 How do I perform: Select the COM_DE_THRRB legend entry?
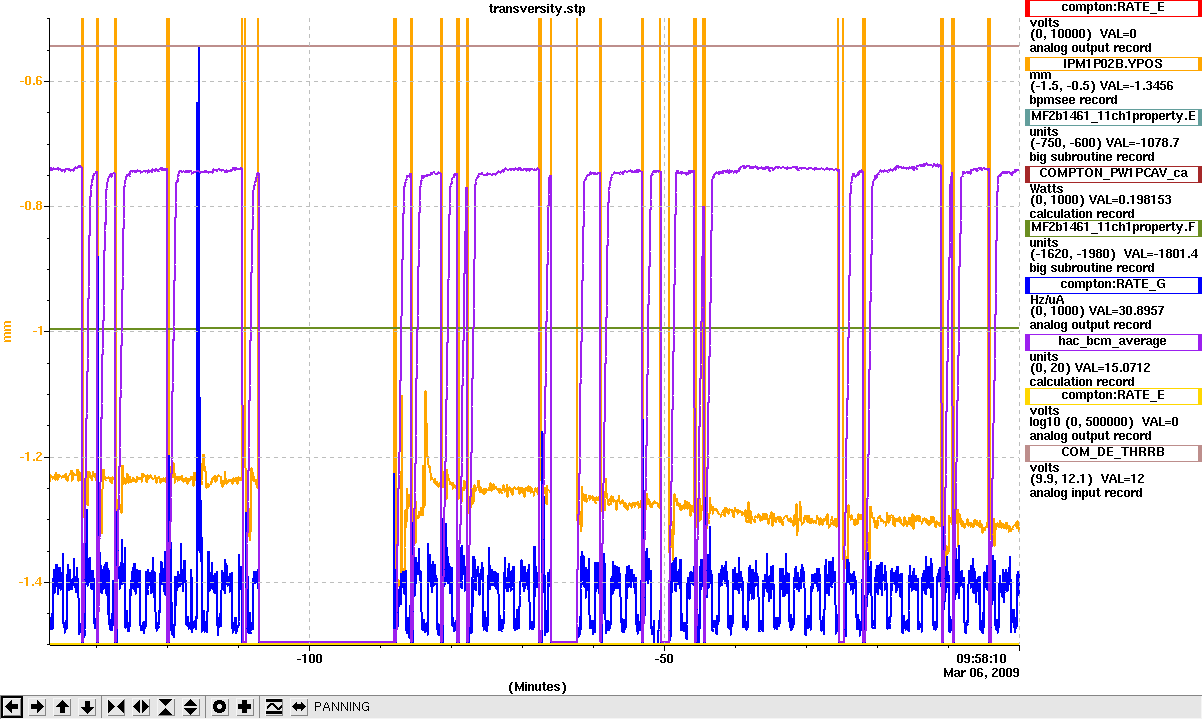(1113, 452)
